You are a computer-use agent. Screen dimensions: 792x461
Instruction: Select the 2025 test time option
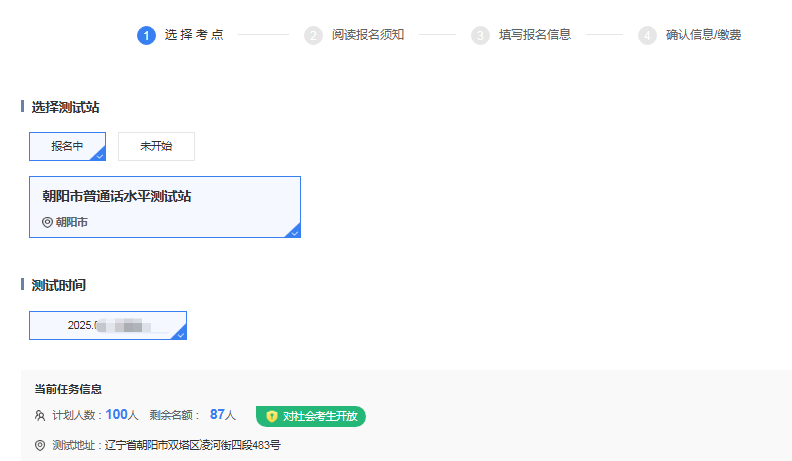(107, 325)
